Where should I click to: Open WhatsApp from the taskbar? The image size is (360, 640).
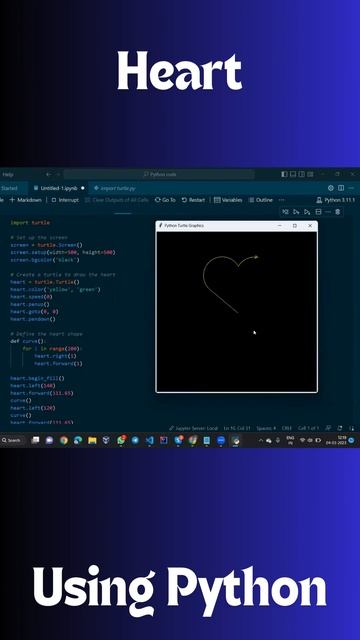tap(121, 440)
